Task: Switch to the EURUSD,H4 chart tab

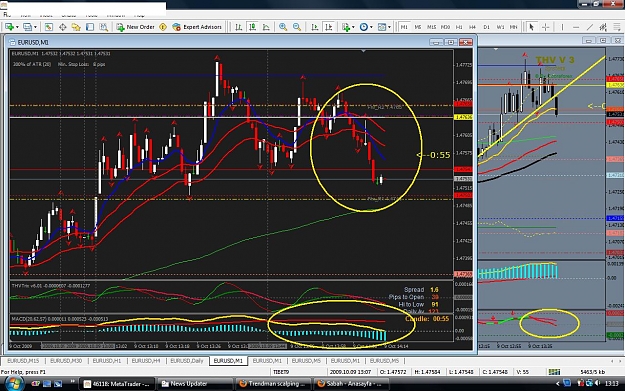Action: [146, 361]
